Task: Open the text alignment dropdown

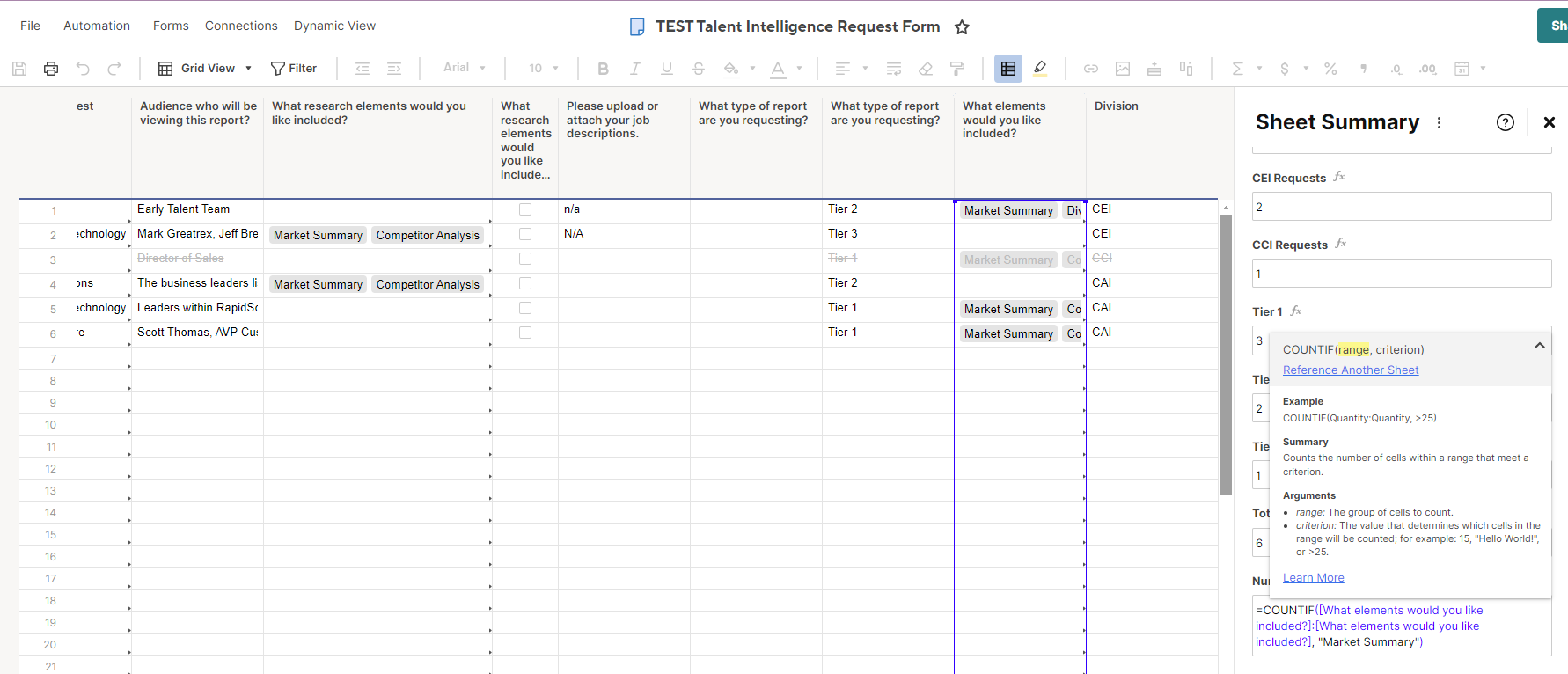Action: coord(851,69)
